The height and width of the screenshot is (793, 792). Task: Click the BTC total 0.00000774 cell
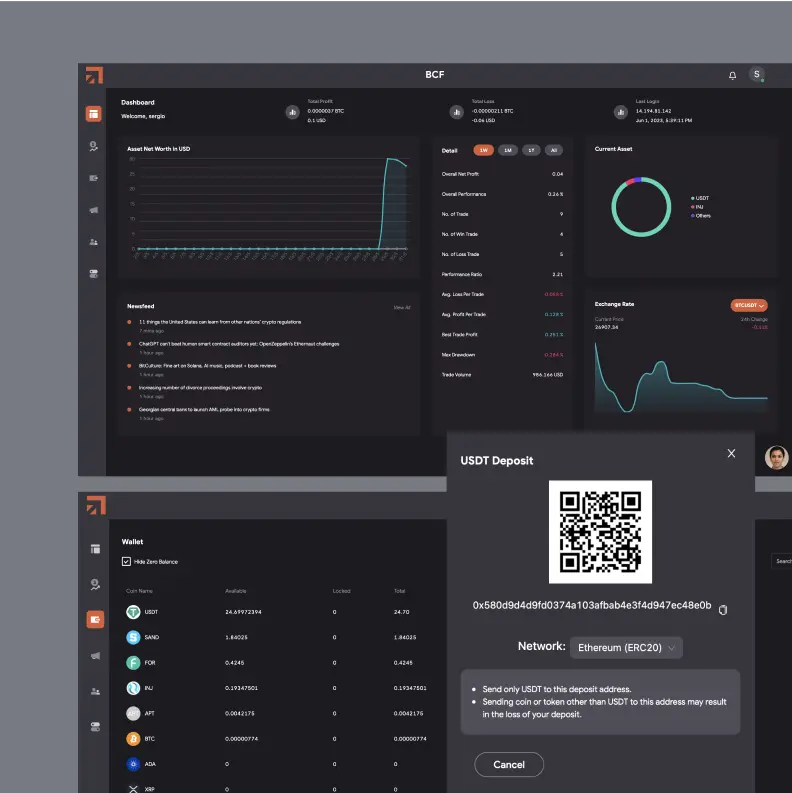click(410, 739)
